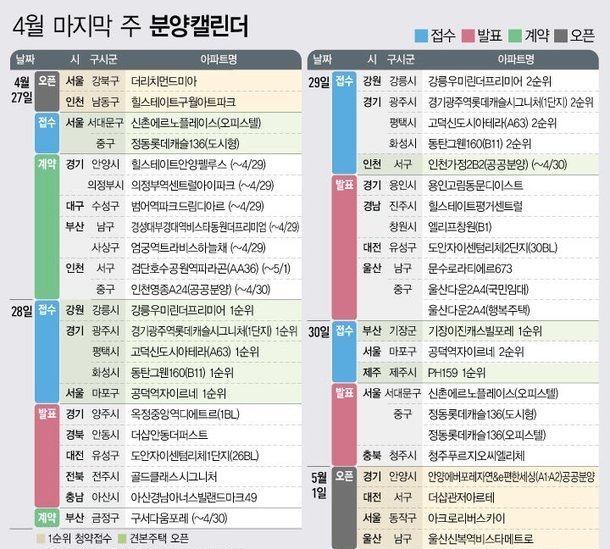Select 공덕역자이르네 1순위
Viewport: 610px width, 549px height.
[179, 394]
